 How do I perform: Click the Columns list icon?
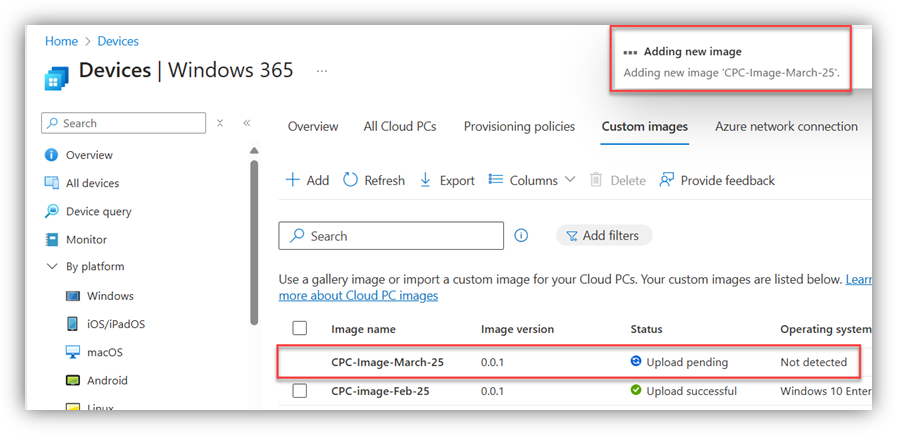pos(495,180)
